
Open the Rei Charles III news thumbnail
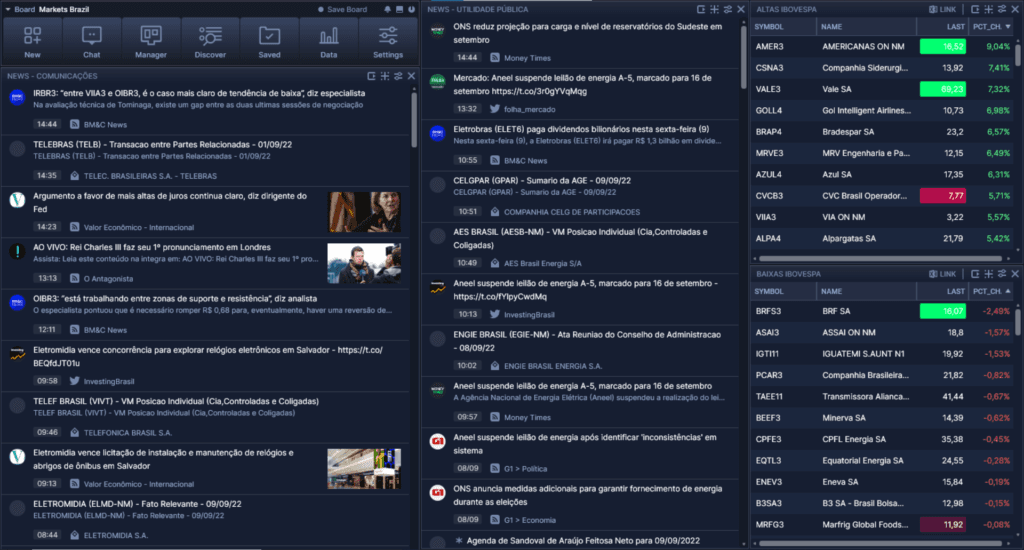click(364, 263)
